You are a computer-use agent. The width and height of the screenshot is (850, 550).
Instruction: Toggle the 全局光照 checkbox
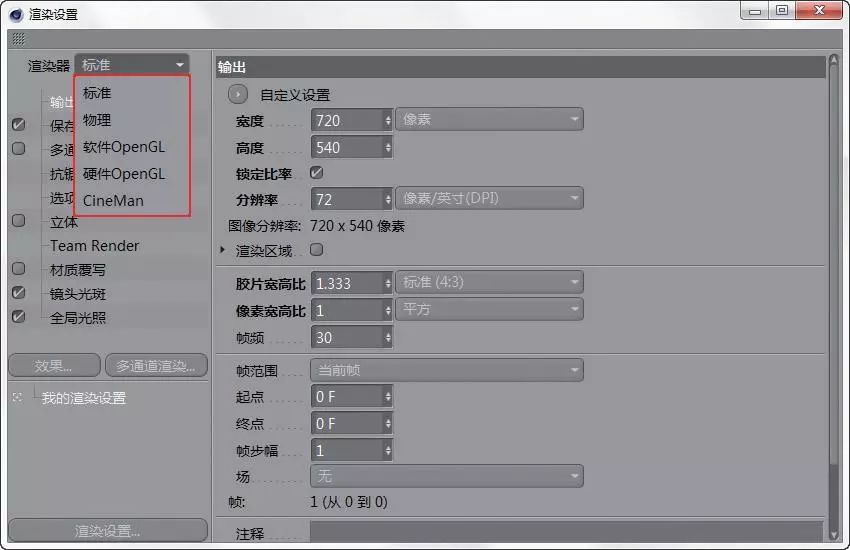(18, 316)
